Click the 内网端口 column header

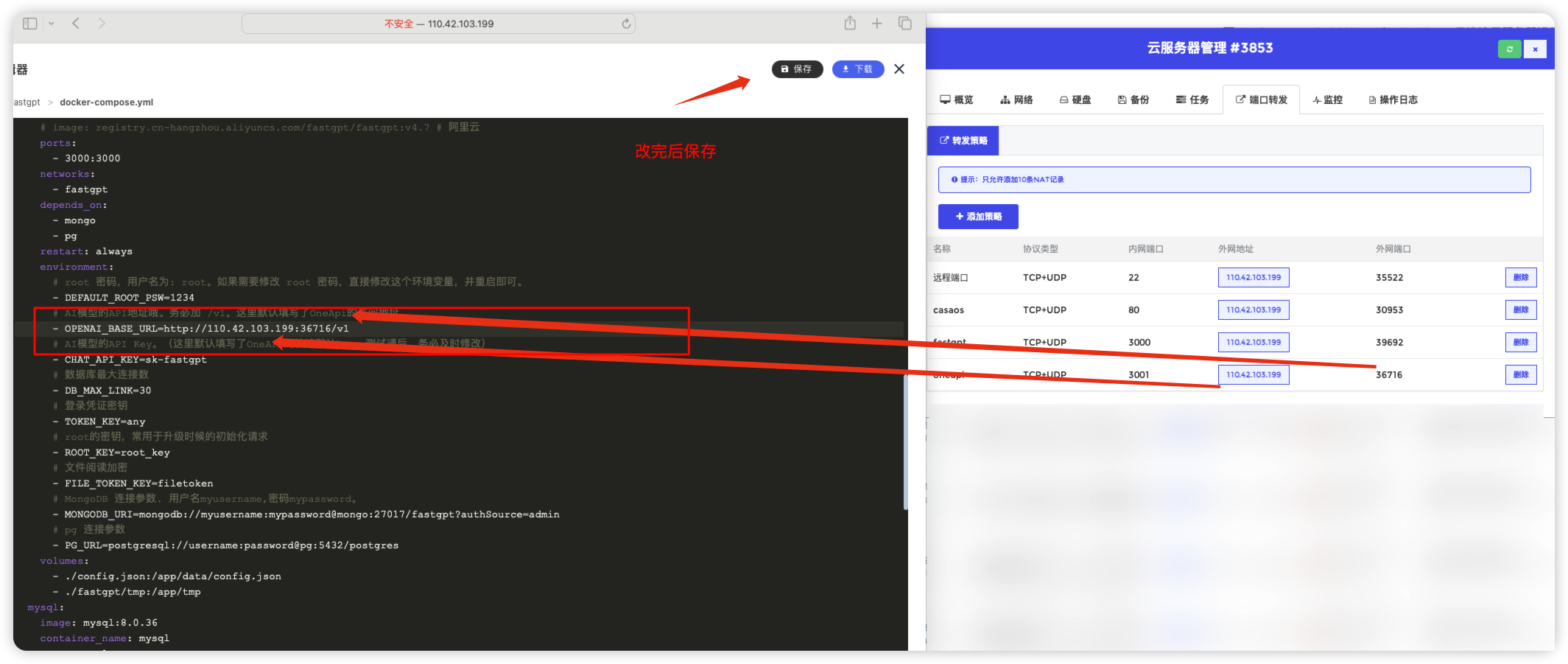[x=1145, y=249]
